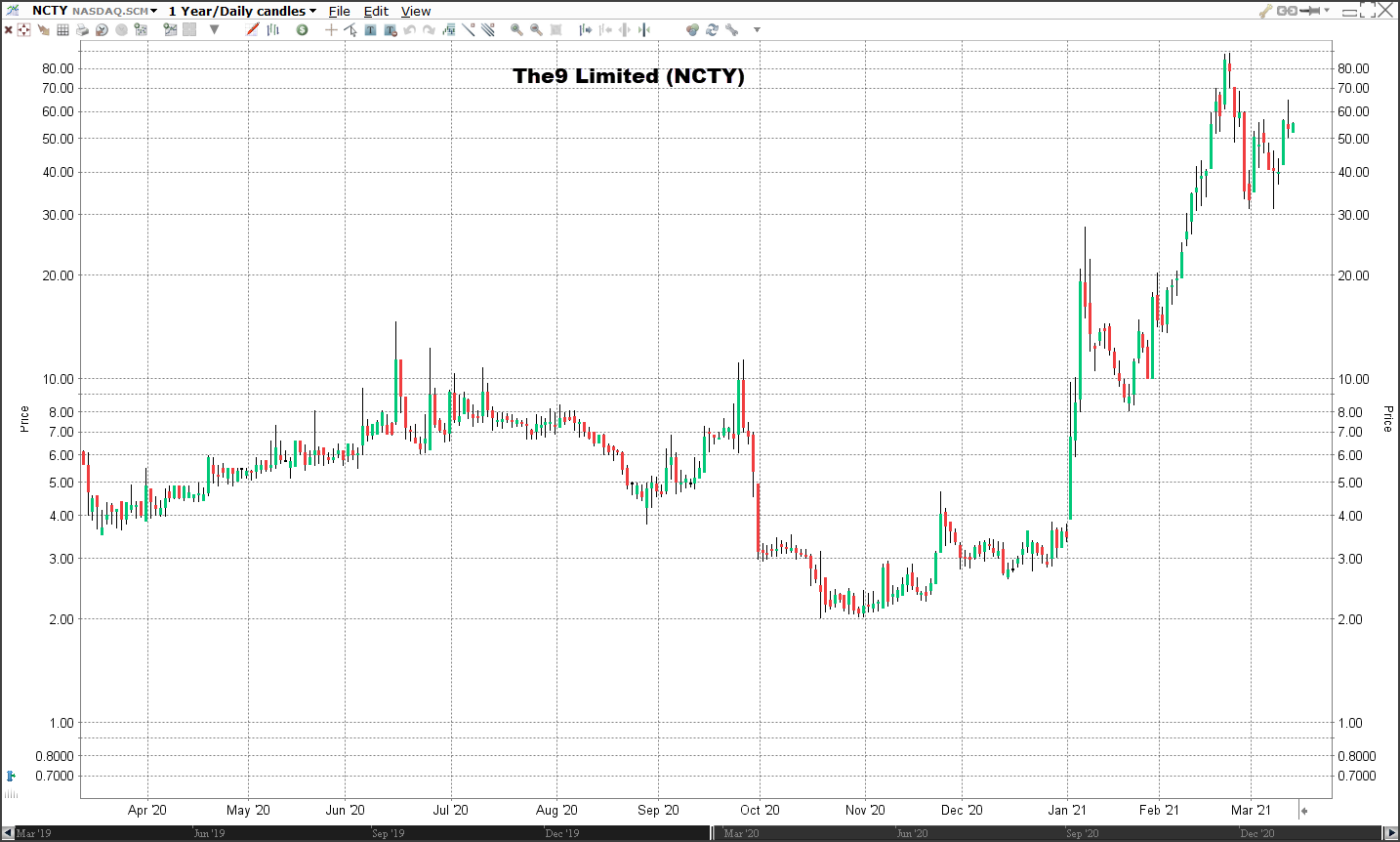Open the 1 Year/Daily candles dropdown

click(x=242, y=11)
